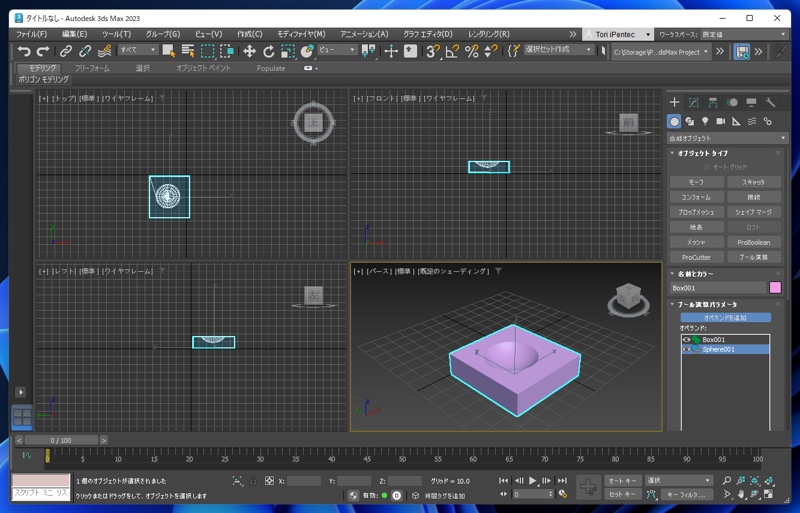Screen dimensions: 800x513
Task: Click the Undo arrow icon
Action: click(24, 51)
